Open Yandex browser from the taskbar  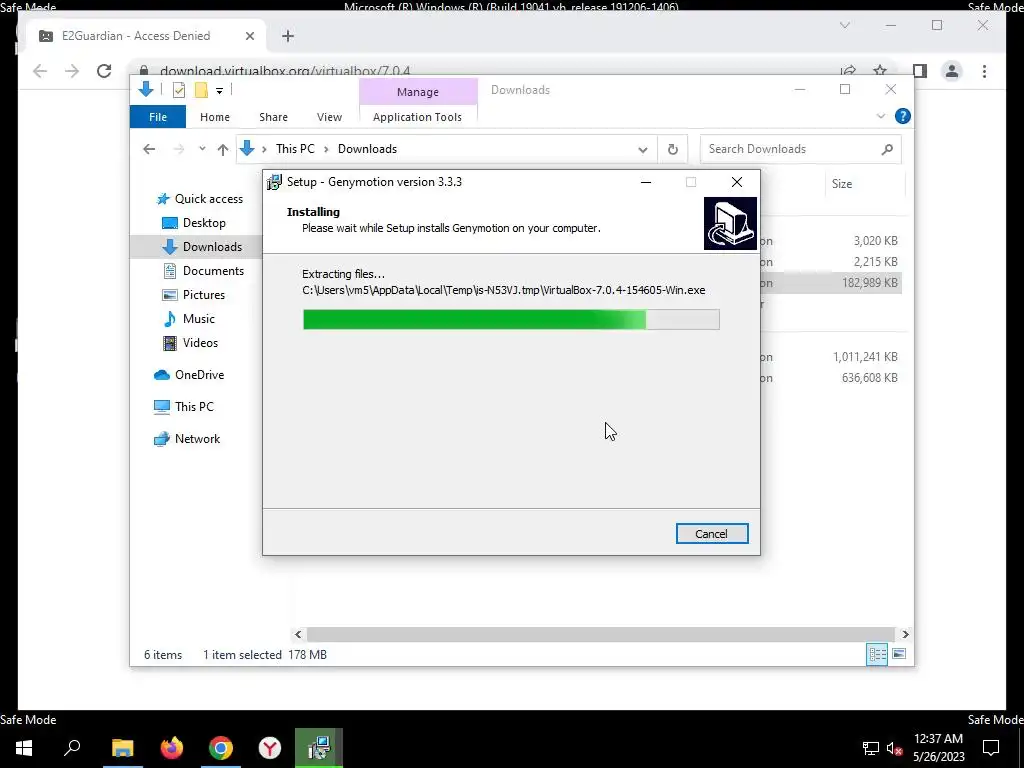coord(270,748)
